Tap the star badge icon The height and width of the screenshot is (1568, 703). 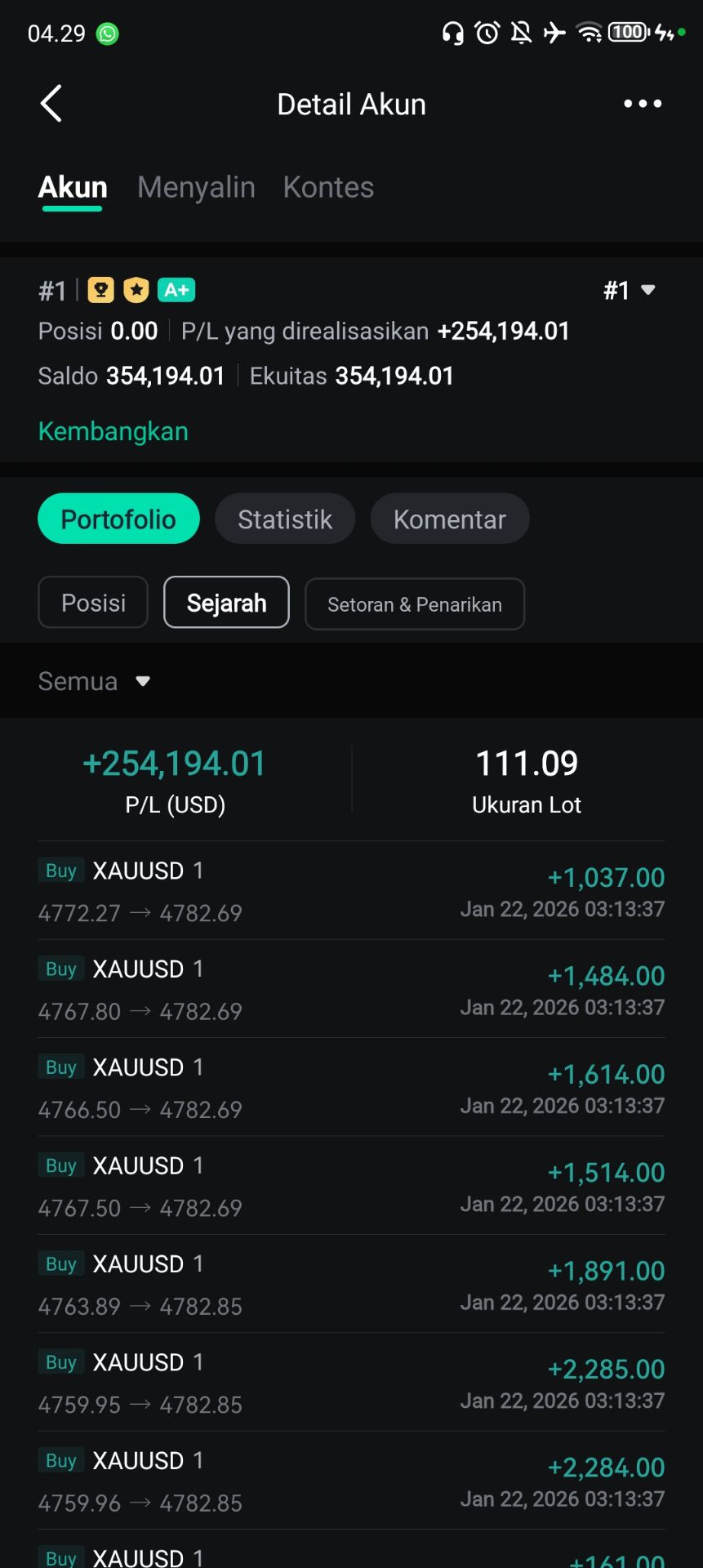coord(136,290)
